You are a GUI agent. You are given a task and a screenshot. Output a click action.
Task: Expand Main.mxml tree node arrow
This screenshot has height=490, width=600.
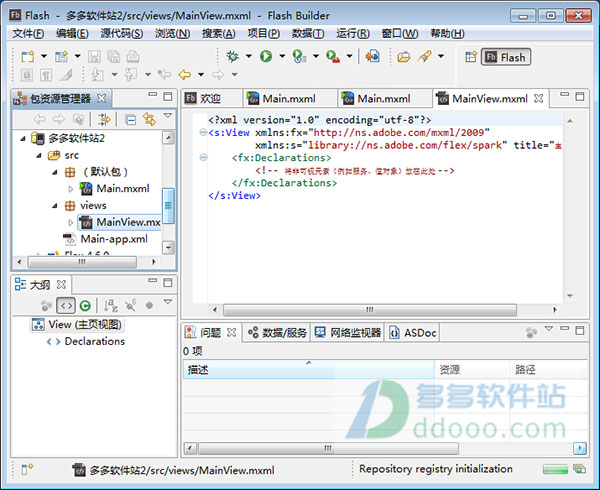tap(71, 189)
